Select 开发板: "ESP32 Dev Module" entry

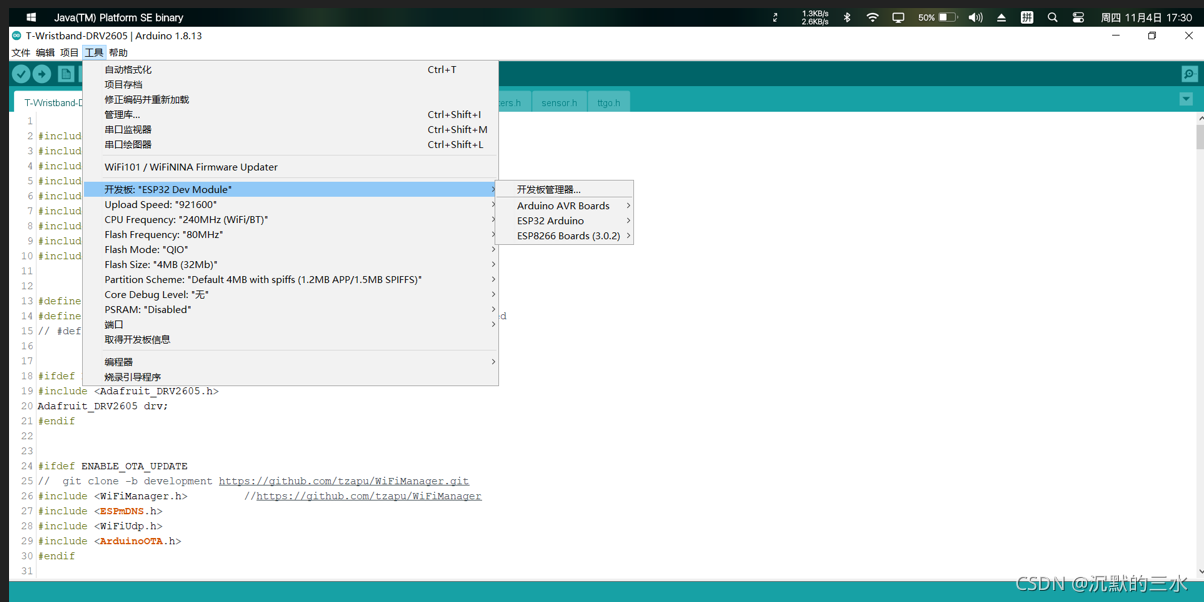(291, 189)
